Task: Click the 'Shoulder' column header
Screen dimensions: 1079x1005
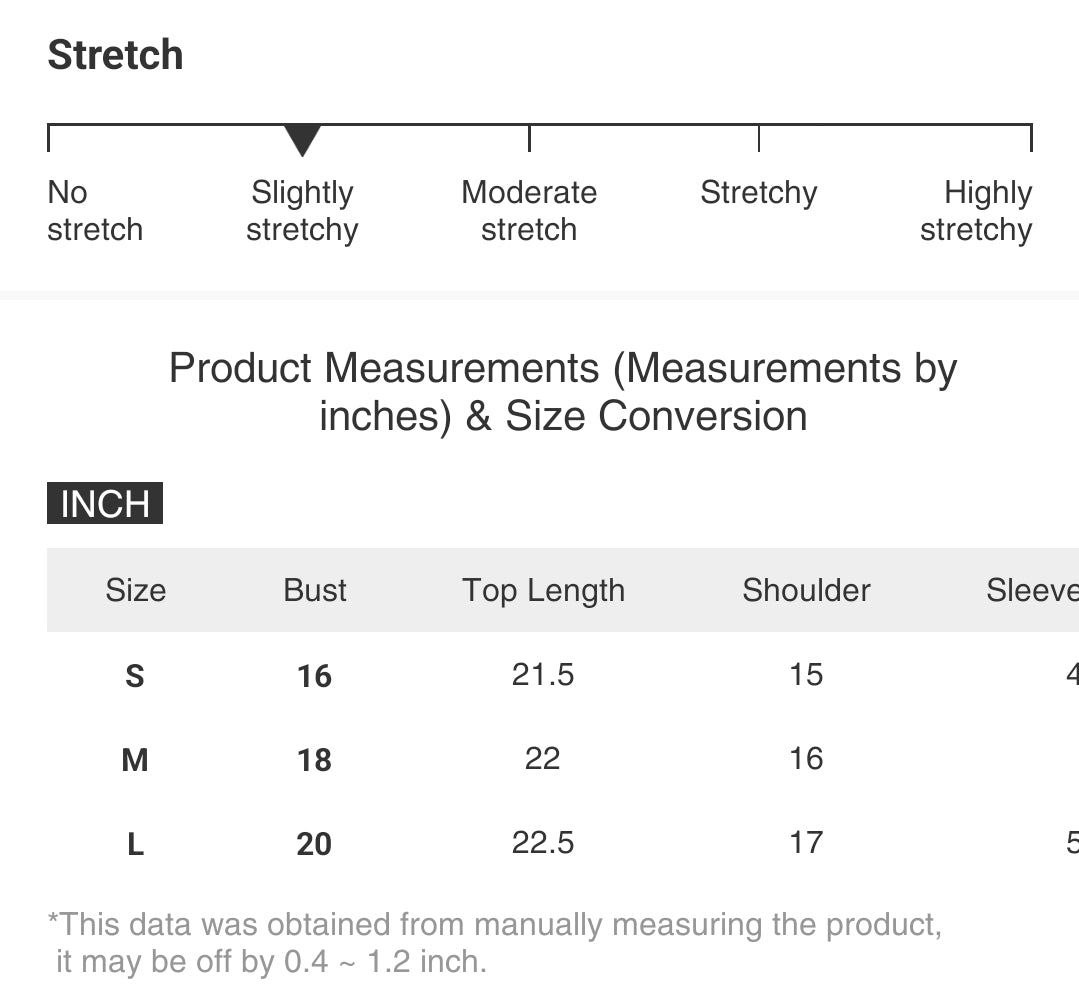Action: 806,590
